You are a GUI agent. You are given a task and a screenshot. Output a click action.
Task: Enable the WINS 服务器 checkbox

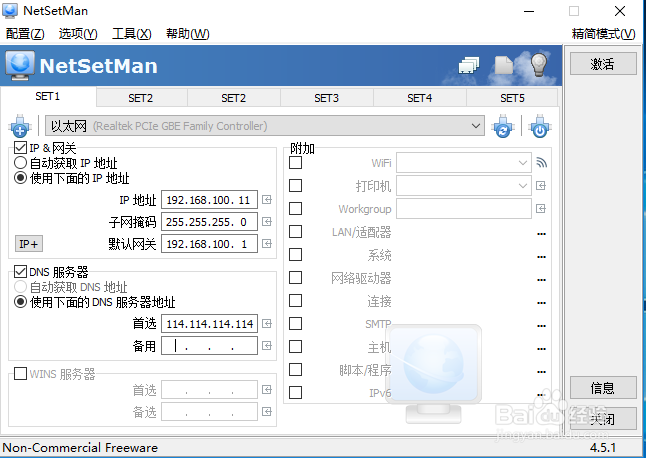click(21, 374)
